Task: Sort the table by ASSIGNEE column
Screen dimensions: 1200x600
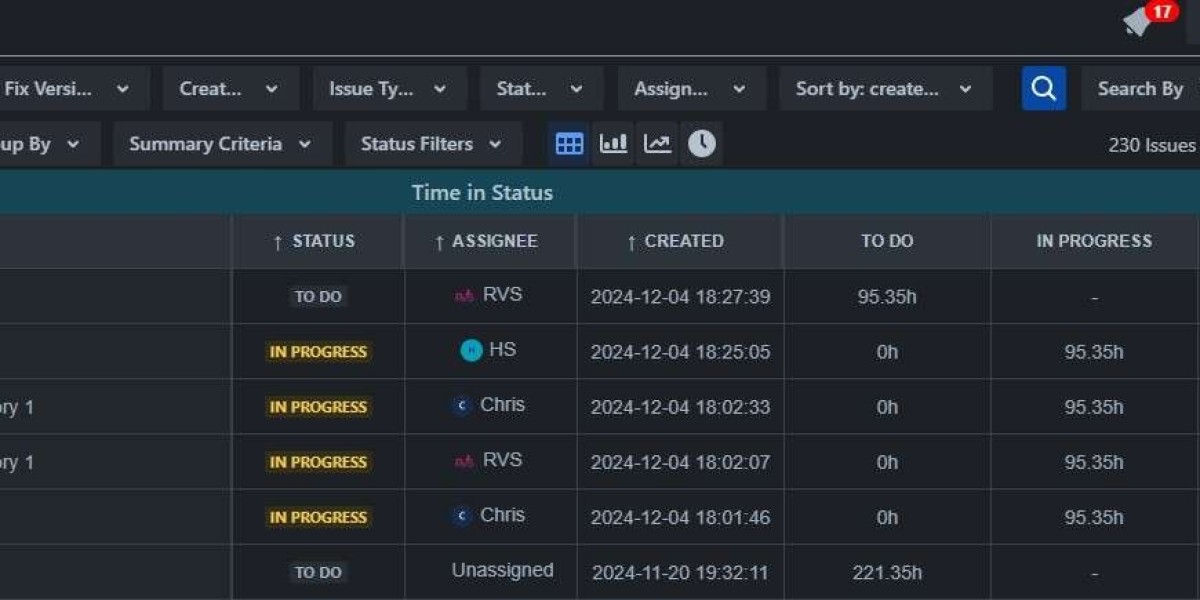Action: coord(489,241)
